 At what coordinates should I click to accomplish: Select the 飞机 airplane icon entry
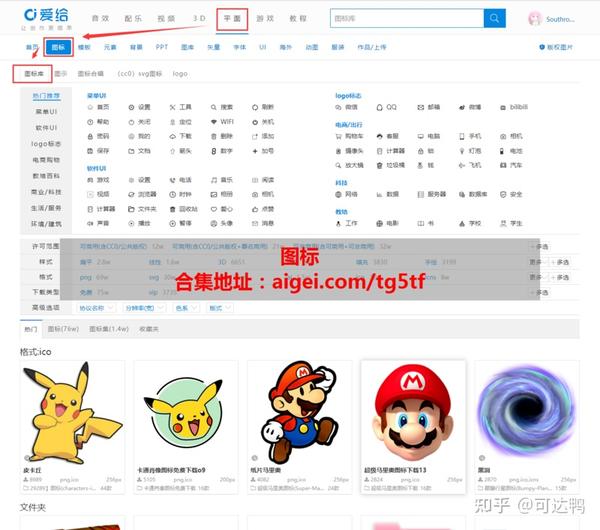click(470, 165)
